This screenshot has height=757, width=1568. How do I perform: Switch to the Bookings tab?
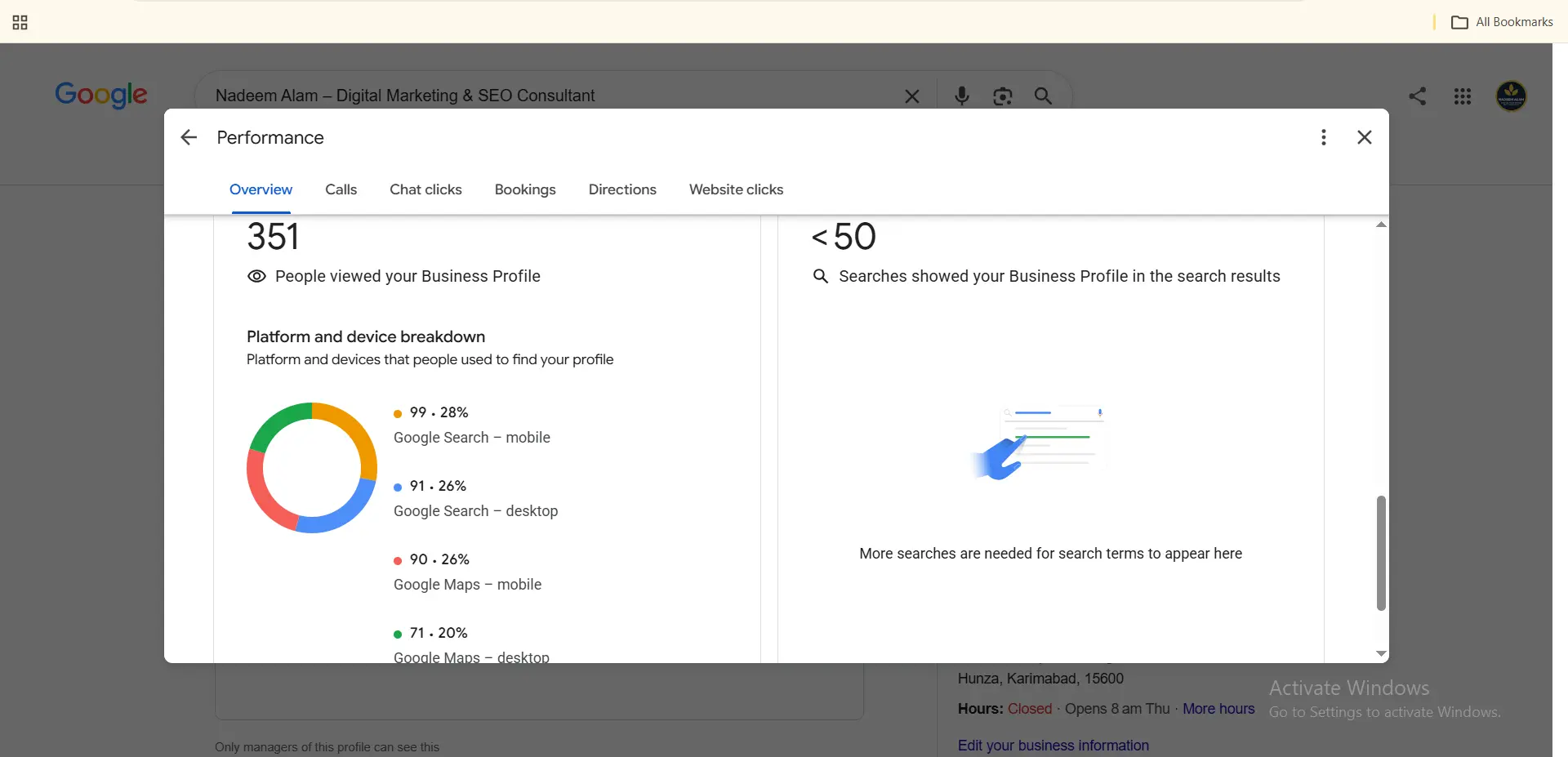(x=525, y=189)
